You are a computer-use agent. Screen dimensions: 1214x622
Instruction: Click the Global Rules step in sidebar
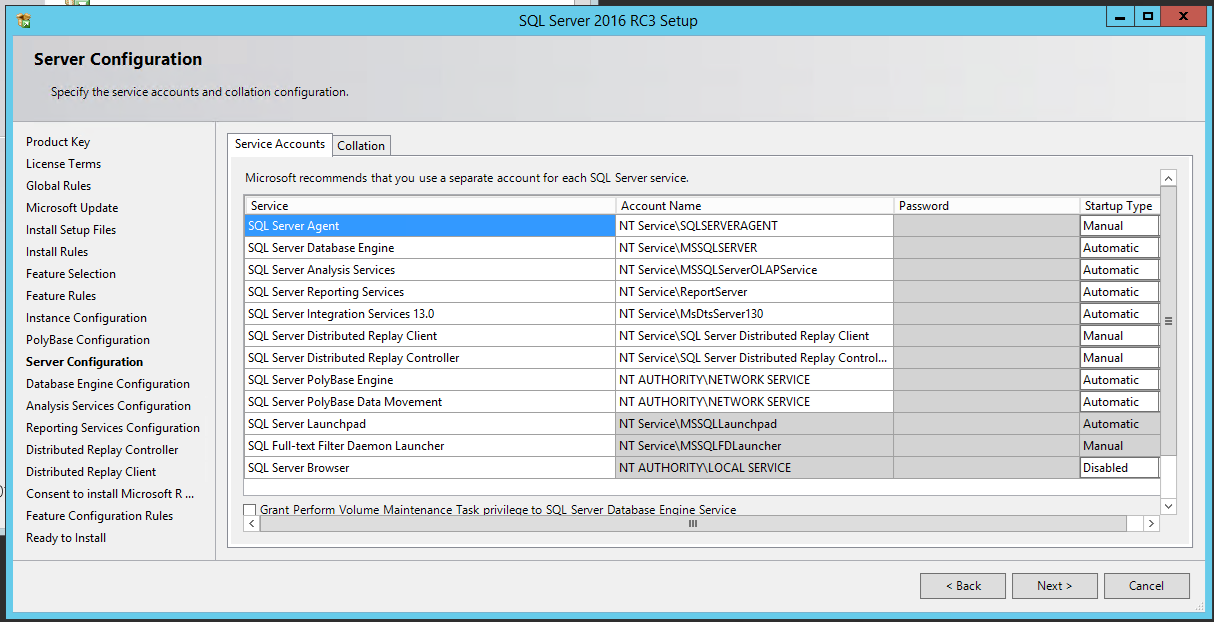tap(58, 186)
